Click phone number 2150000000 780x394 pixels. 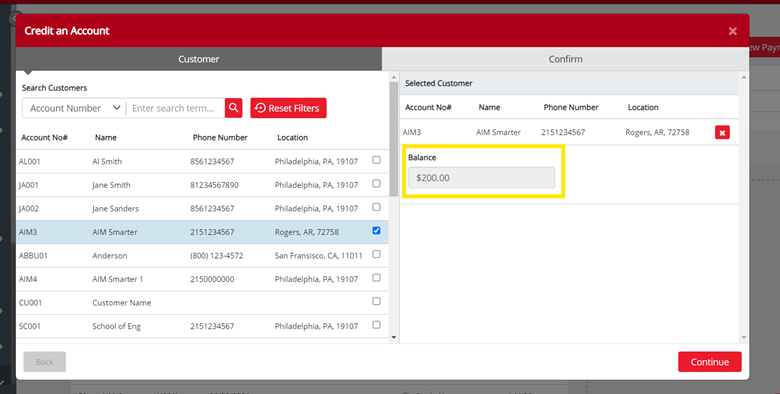coord(212,279)
